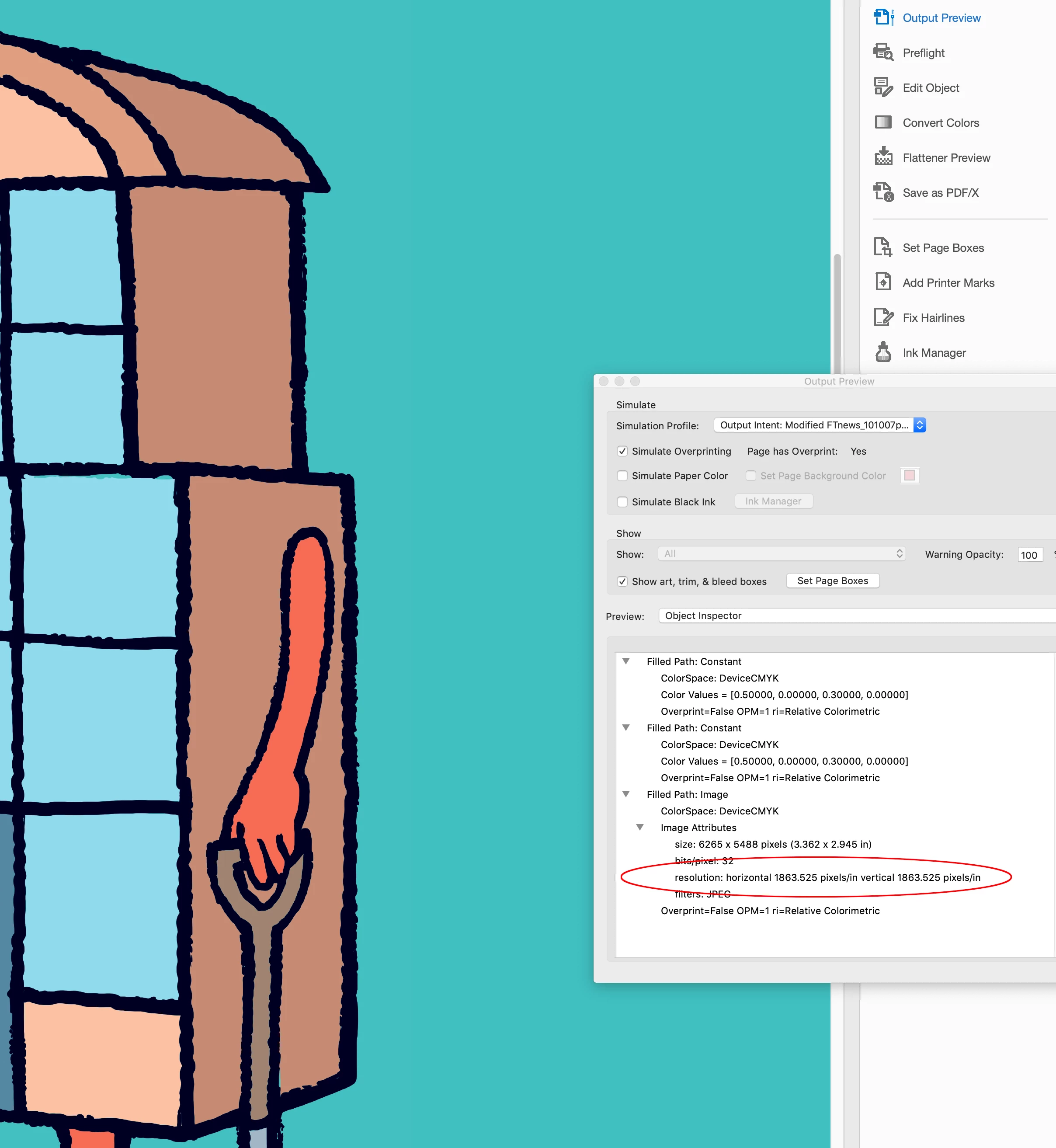Open the Ink Manager sidebar icon
This screenshot has width=1056, height=1148.
[883, 352]
